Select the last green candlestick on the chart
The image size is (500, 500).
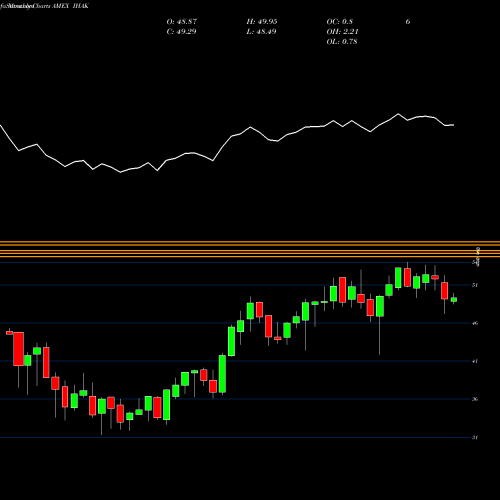[x=454, y=299]
